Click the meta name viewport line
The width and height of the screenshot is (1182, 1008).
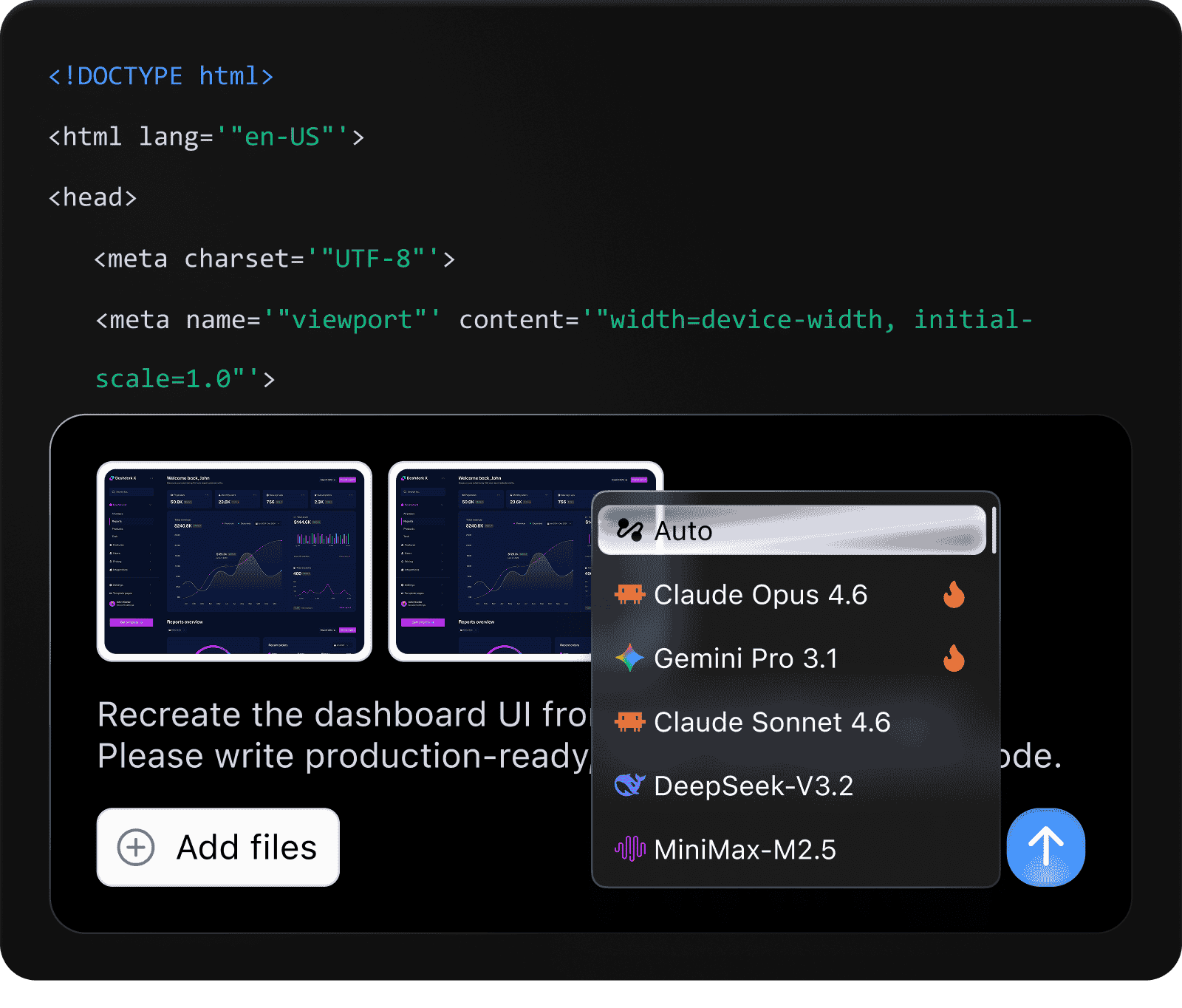pos(564,319)
